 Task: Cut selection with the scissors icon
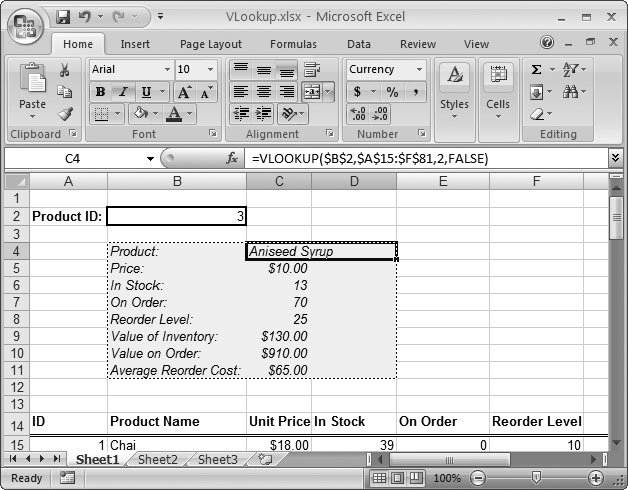click(64, 70)
